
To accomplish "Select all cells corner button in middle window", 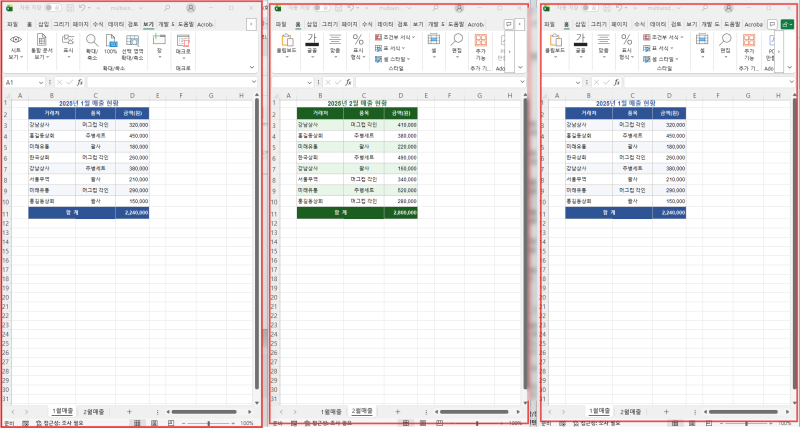I will (274, 95).
